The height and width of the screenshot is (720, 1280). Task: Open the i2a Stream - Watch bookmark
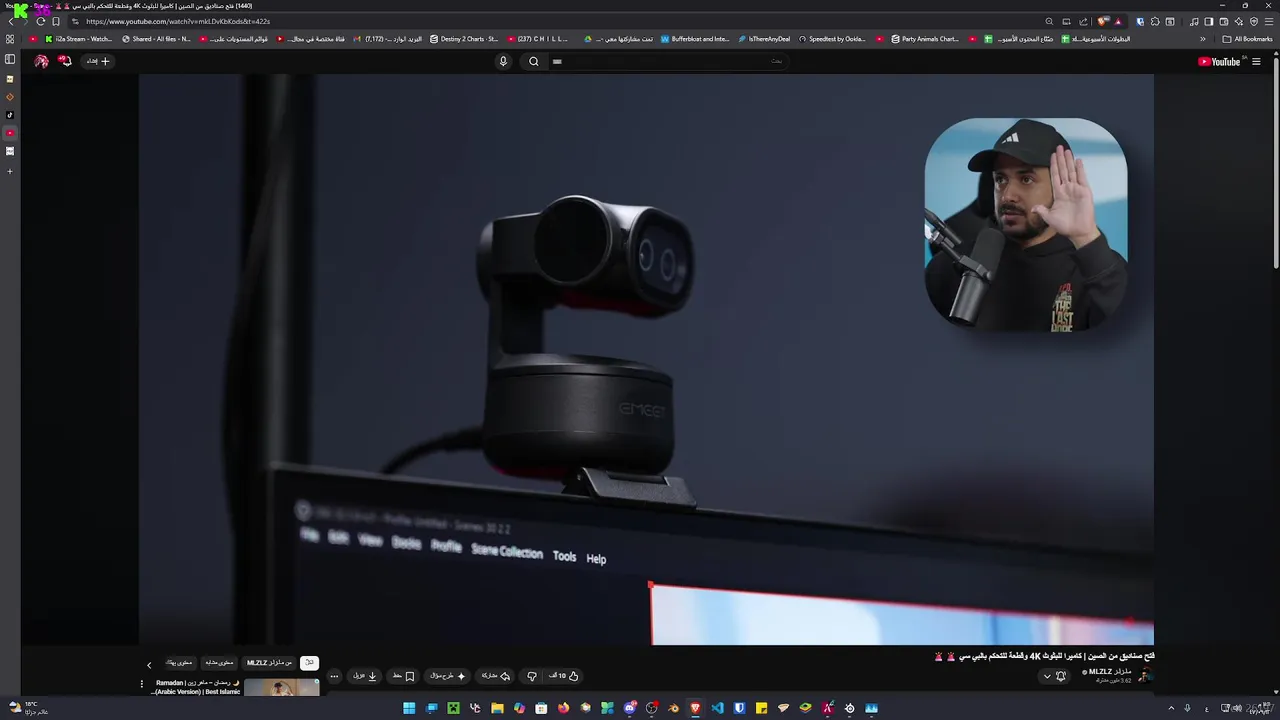tap(79, 39)
